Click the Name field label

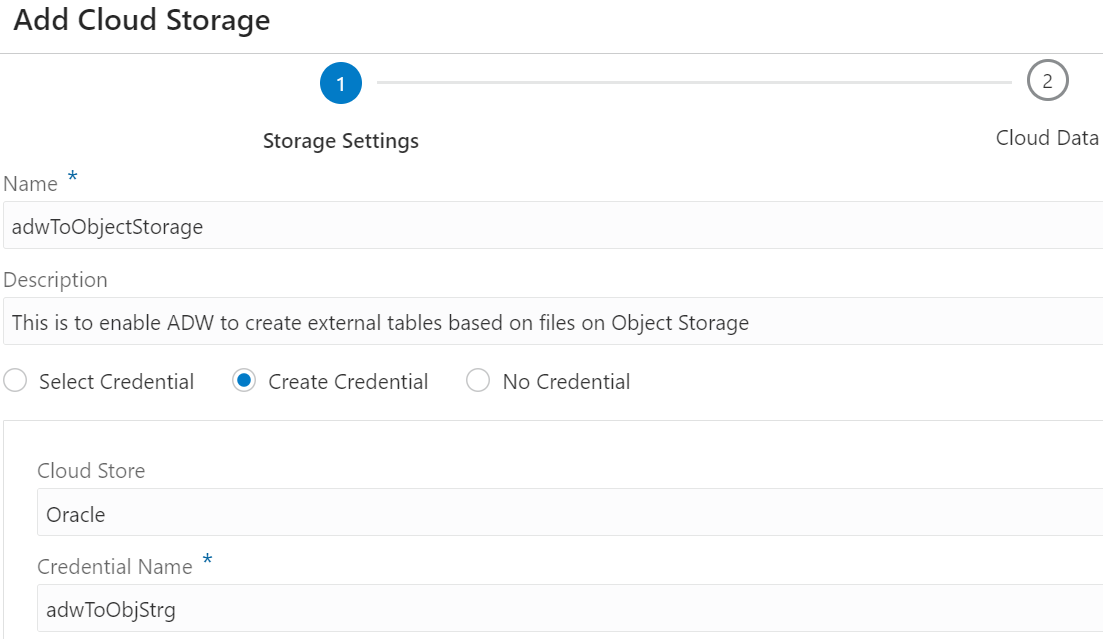coord(31,184)
